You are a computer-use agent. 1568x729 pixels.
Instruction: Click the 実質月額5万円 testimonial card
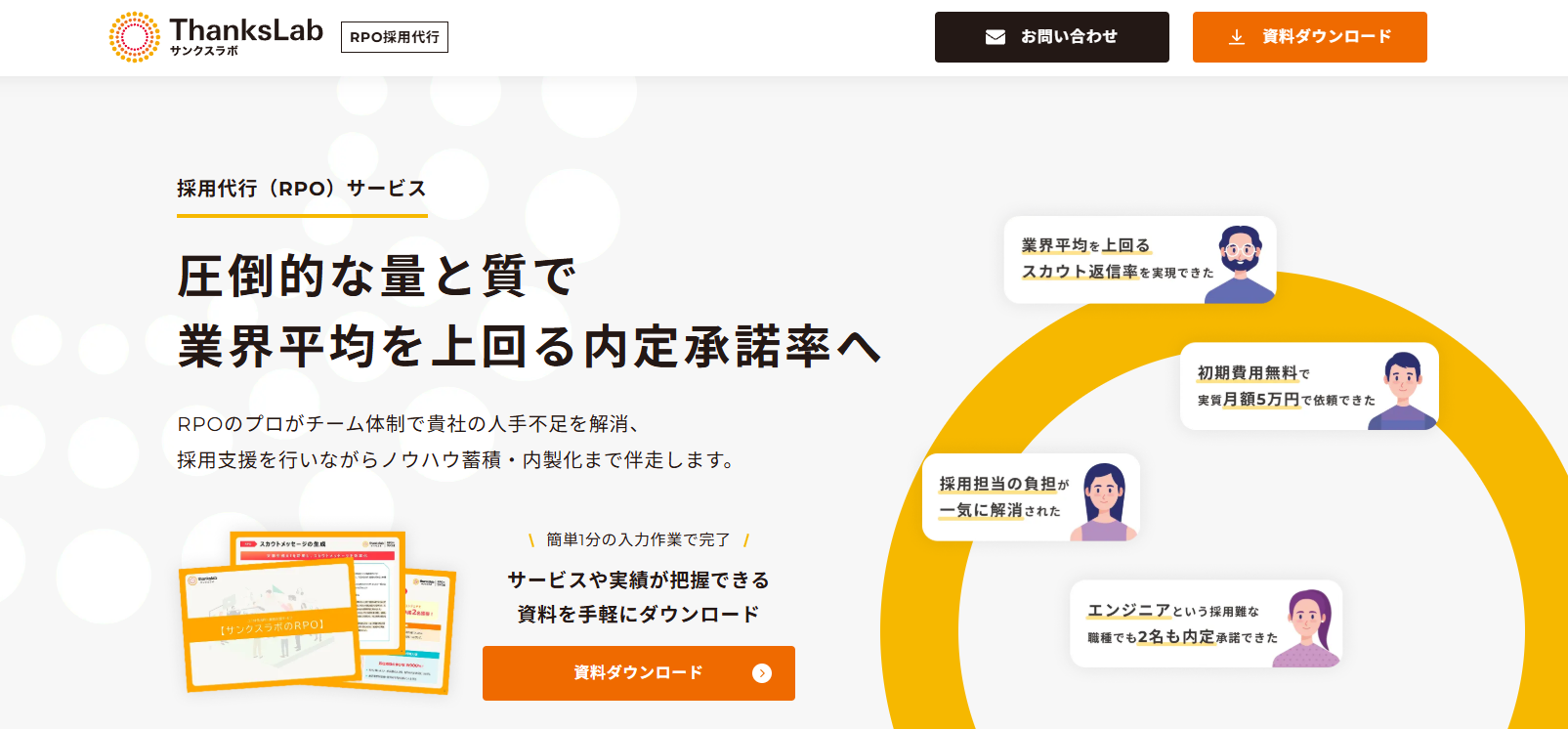[1309, 386]
